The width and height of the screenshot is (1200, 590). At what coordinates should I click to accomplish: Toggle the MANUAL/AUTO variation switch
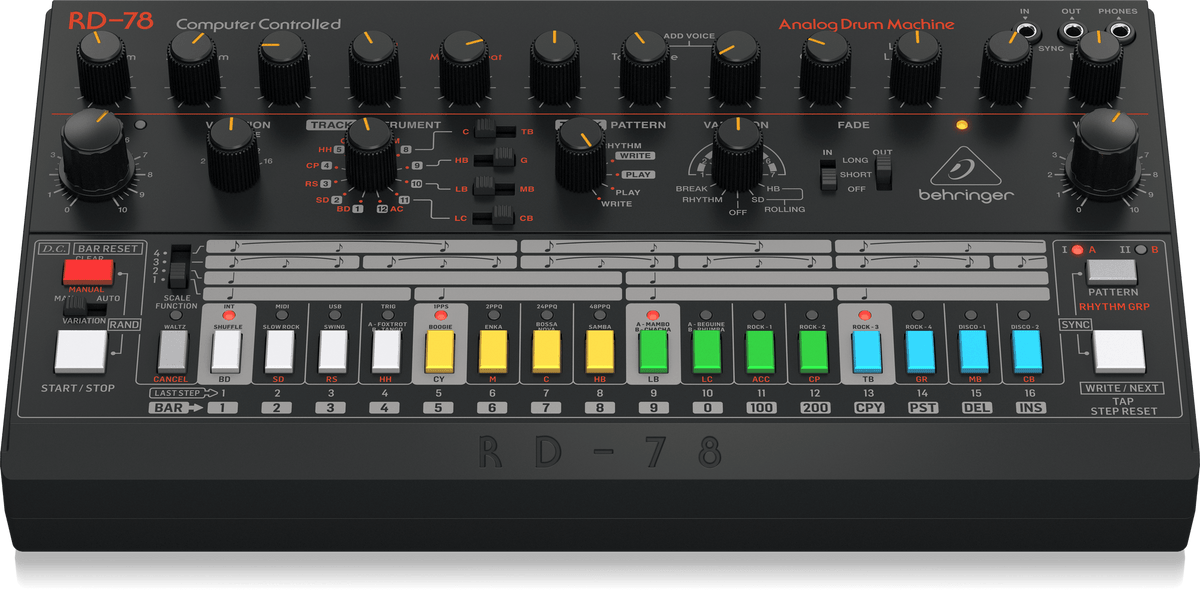click(x=89, y=302)
